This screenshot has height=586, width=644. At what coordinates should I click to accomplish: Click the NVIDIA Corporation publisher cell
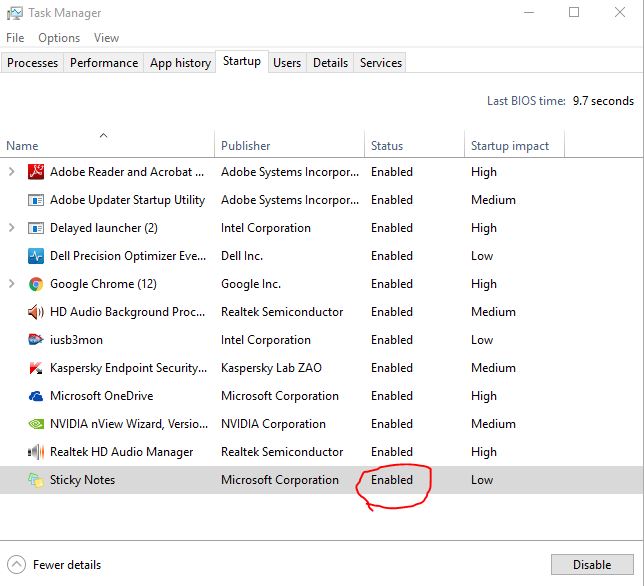pyautogui.click(x=273, y=424)
